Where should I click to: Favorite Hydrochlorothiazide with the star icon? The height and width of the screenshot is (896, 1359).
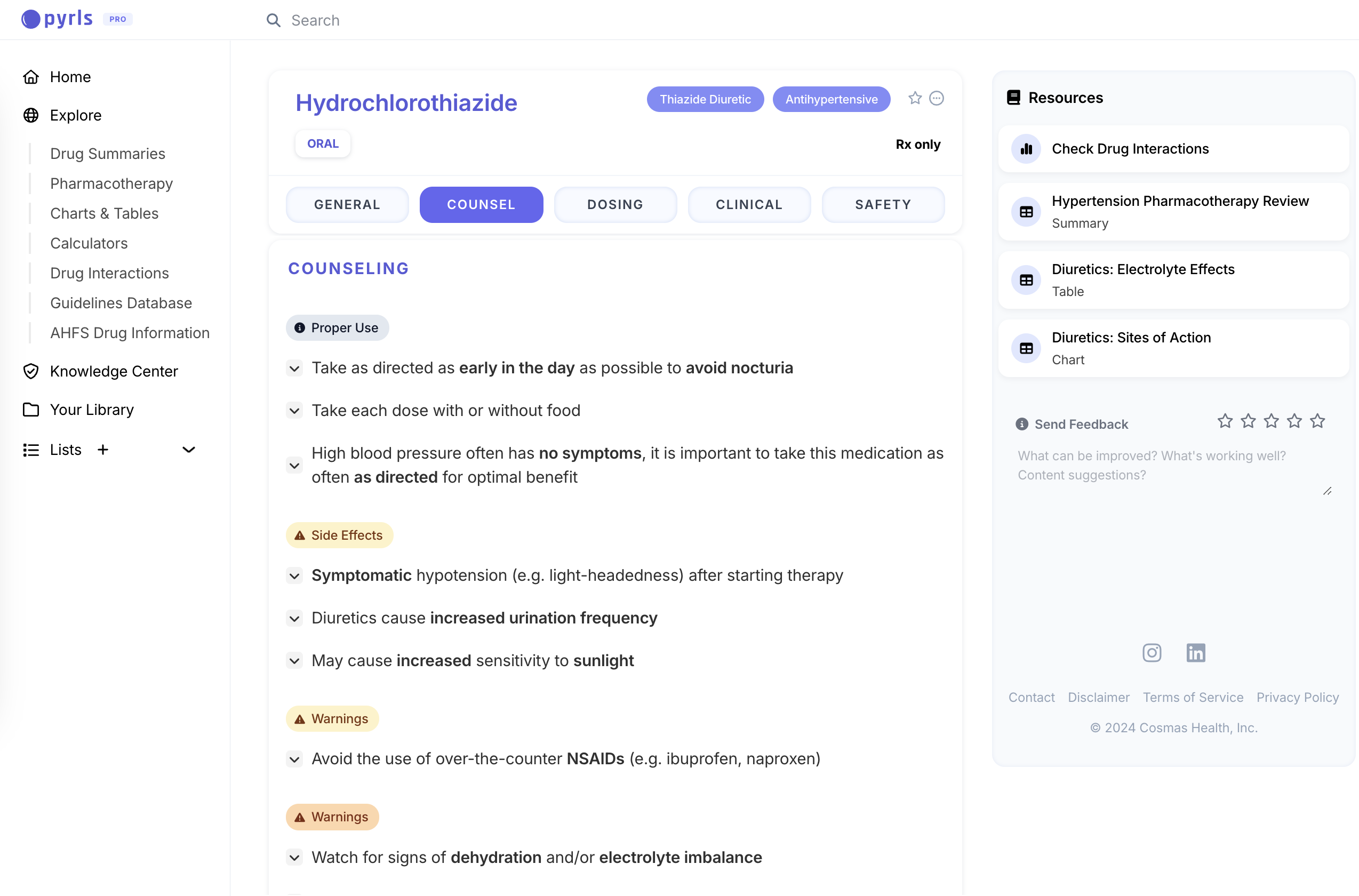(914, 98)
